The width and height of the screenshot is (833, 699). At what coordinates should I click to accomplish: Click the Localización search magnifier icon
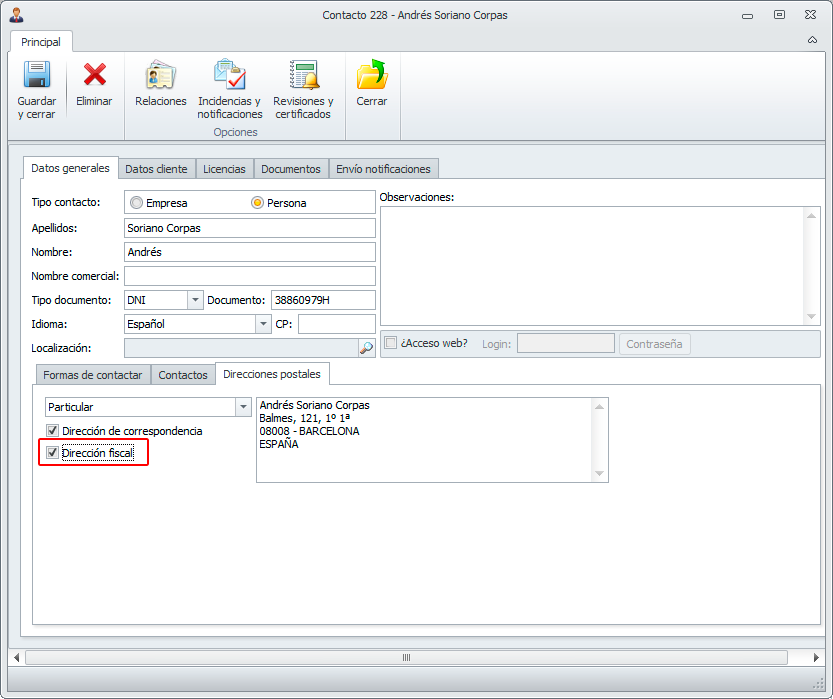point(366,348)
